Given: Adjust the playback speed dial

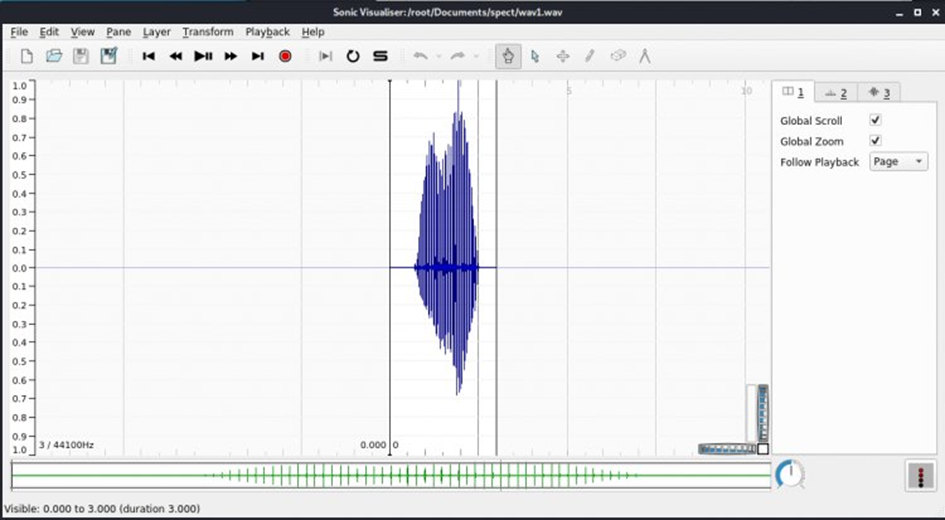Looking at the screenshot, I should click(790, 474).
